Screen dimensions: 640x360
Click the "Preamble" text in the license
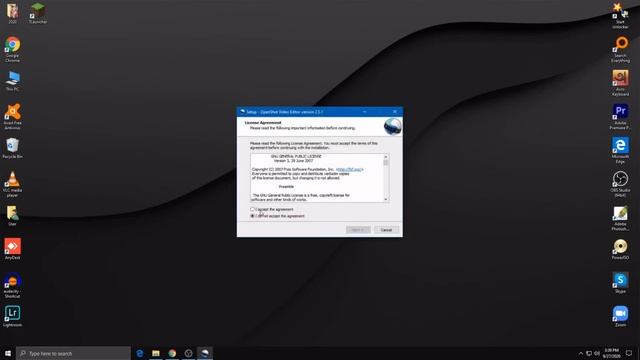tap(286, 187)
